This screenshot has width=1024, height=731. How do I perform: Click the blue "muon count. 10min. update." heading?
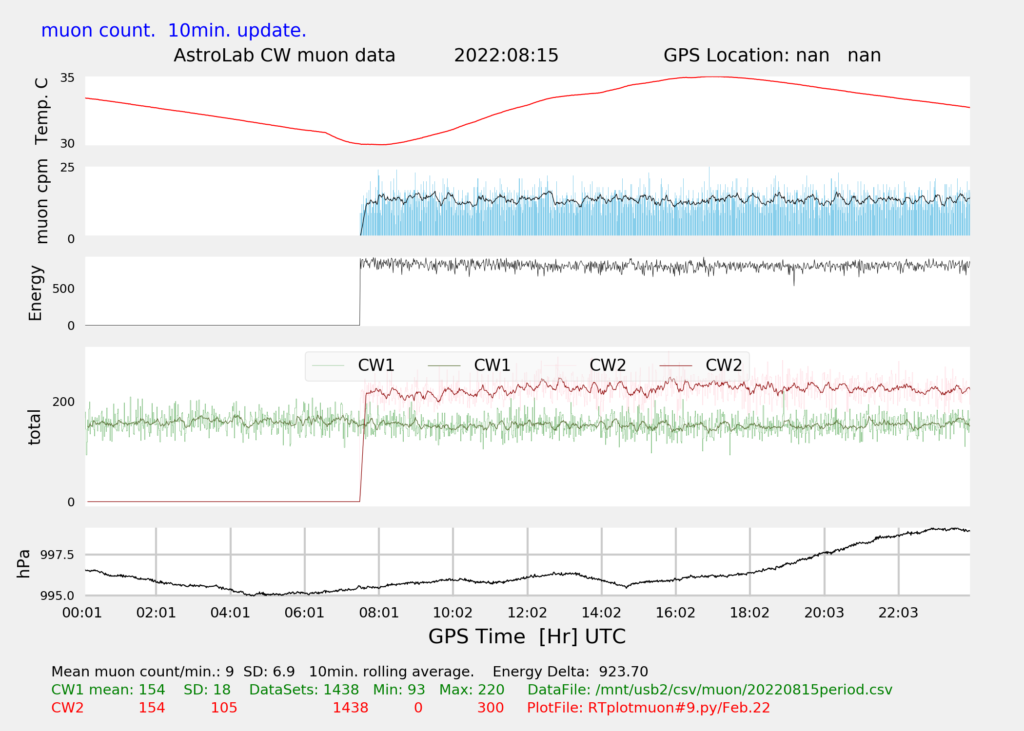point(173,30)
